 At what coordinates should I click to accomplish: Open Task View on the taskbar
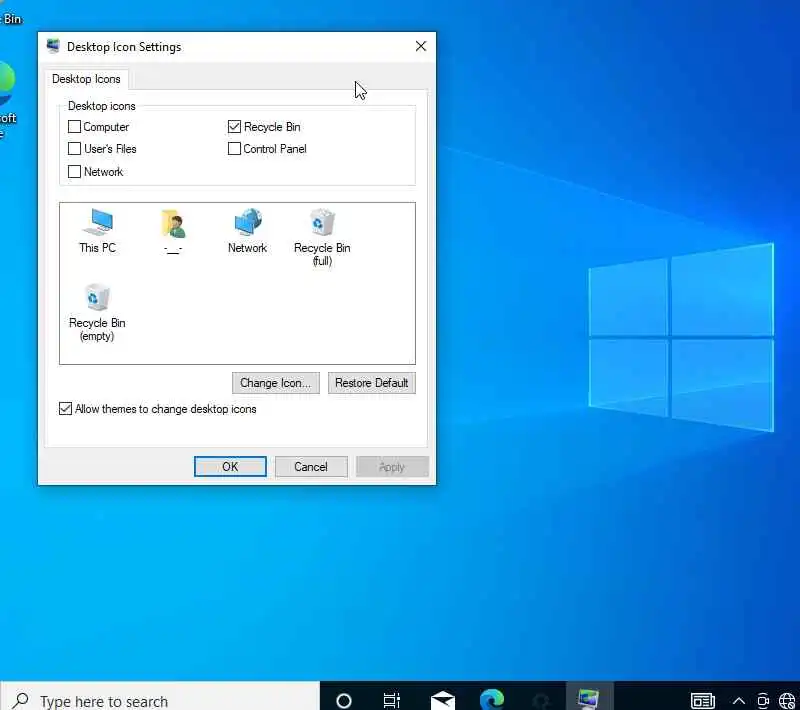(x=392, y=701)
